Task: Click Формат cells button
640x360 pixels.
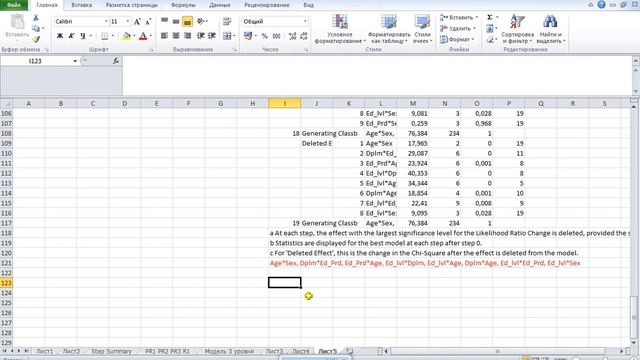Action: [457, 40]
